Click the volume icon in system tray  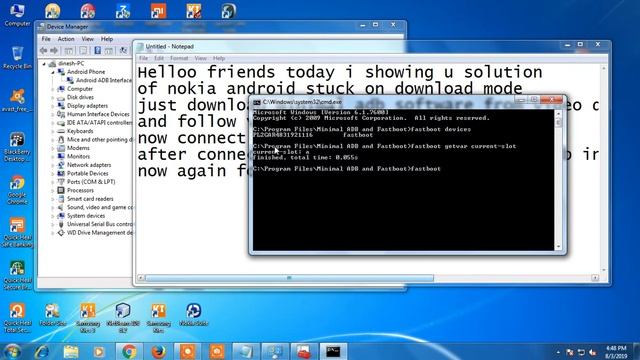pyautogui.click(x=593, y=352)
